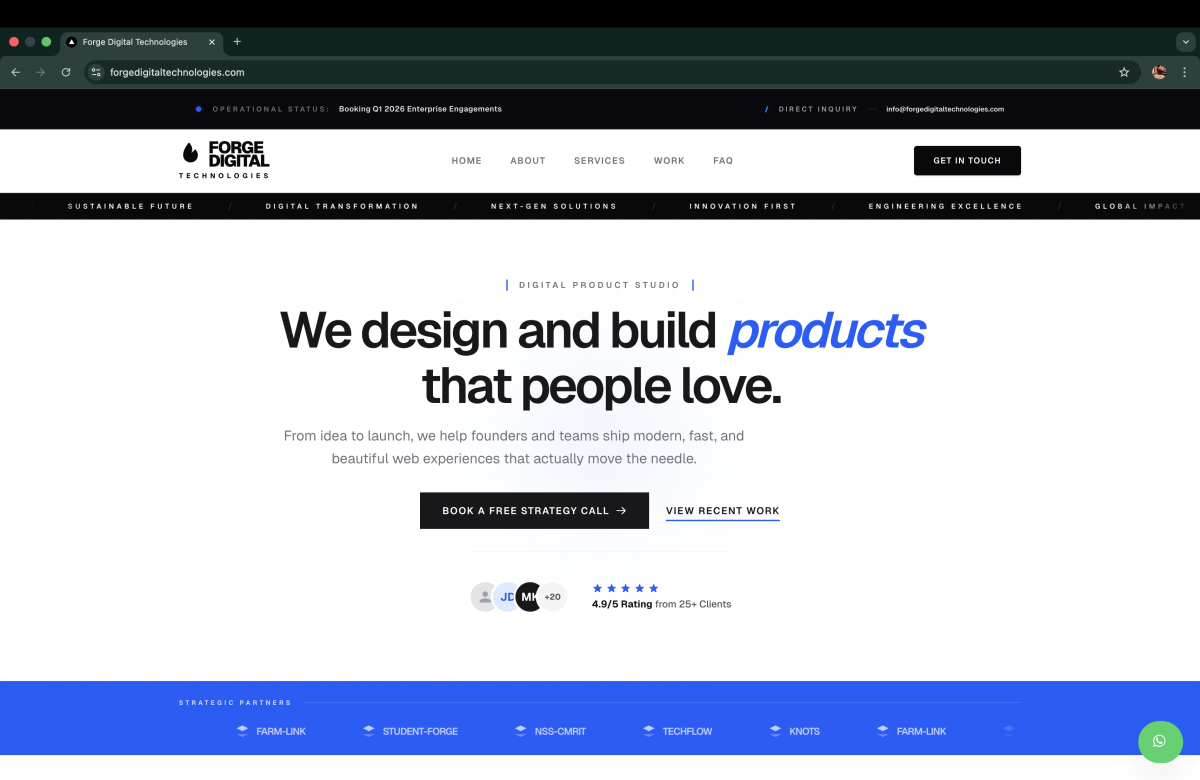Click BOOK A FREE STRATEGY CALL button
1200x780 pixels.
pyautogui.click(x=534, y=510)
